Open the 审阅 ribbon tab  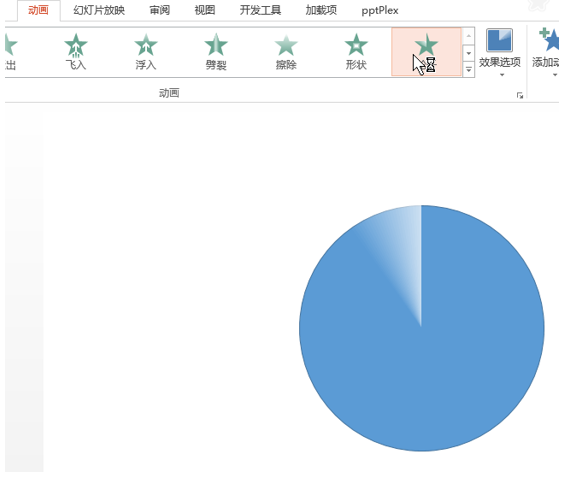[160, 10]
